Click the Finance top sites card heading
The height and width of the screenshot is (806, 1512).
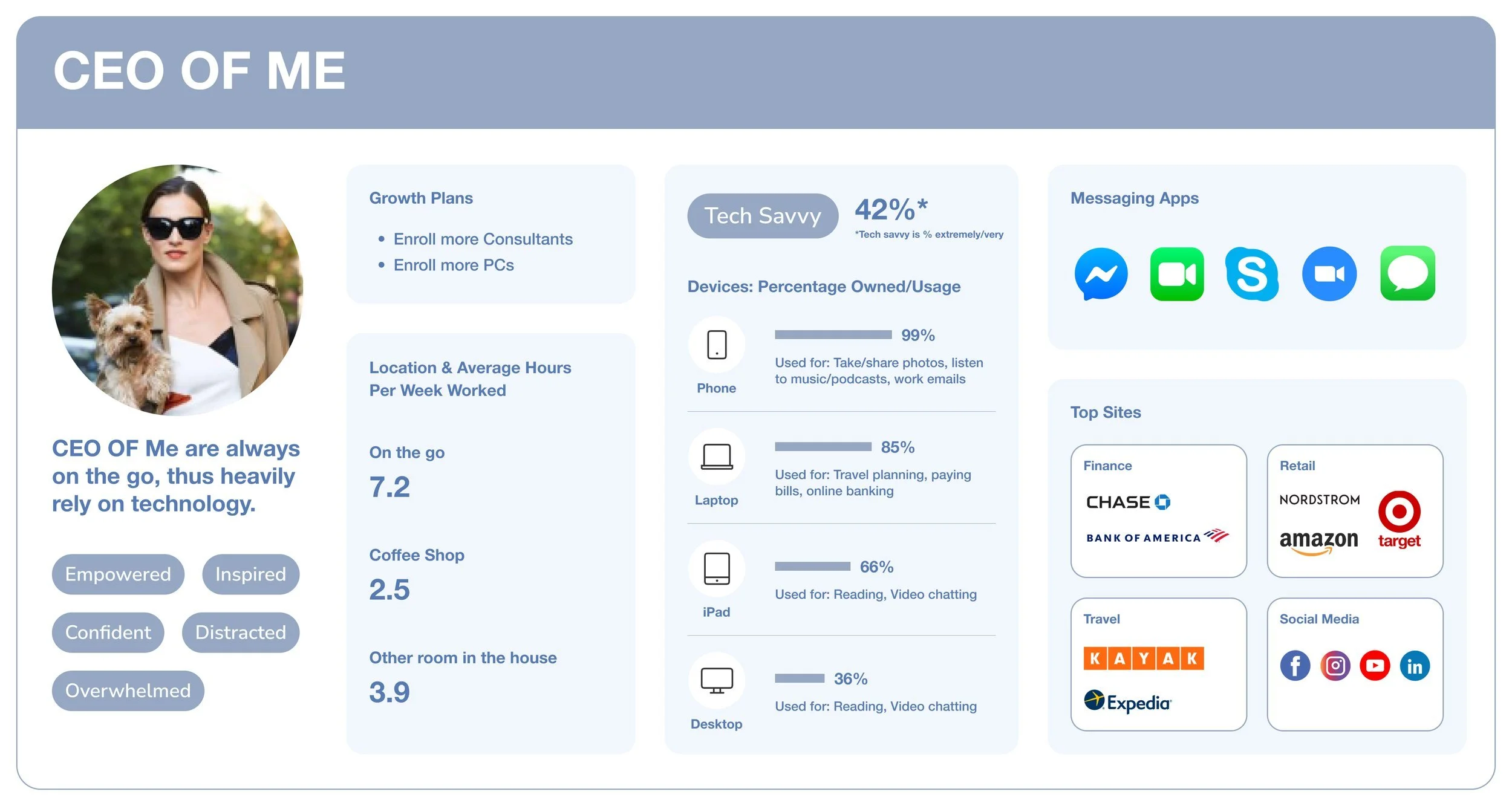point(1107,466)
